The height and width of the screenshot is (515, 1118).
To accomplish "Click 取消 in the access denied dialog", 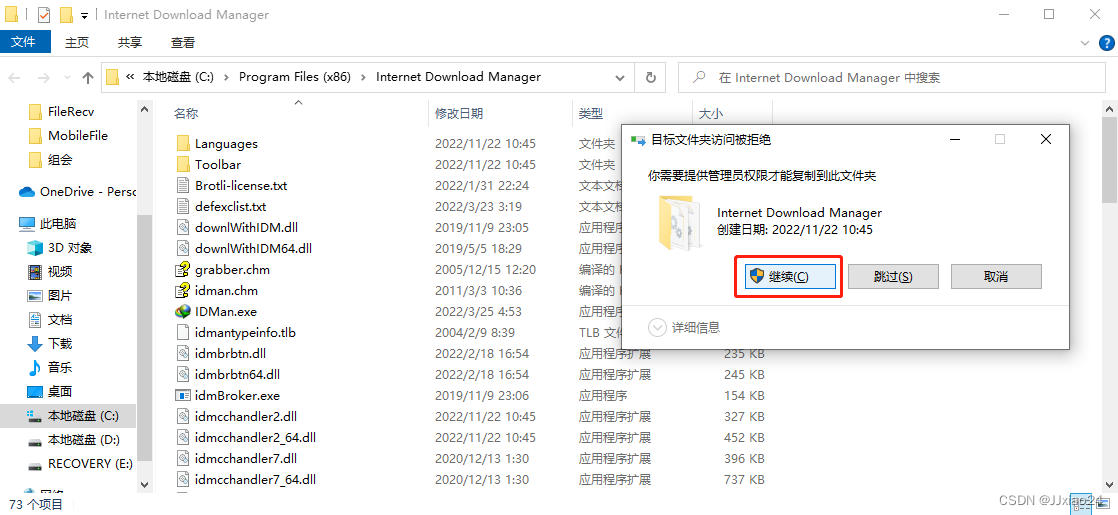I will tap(996, 277).
